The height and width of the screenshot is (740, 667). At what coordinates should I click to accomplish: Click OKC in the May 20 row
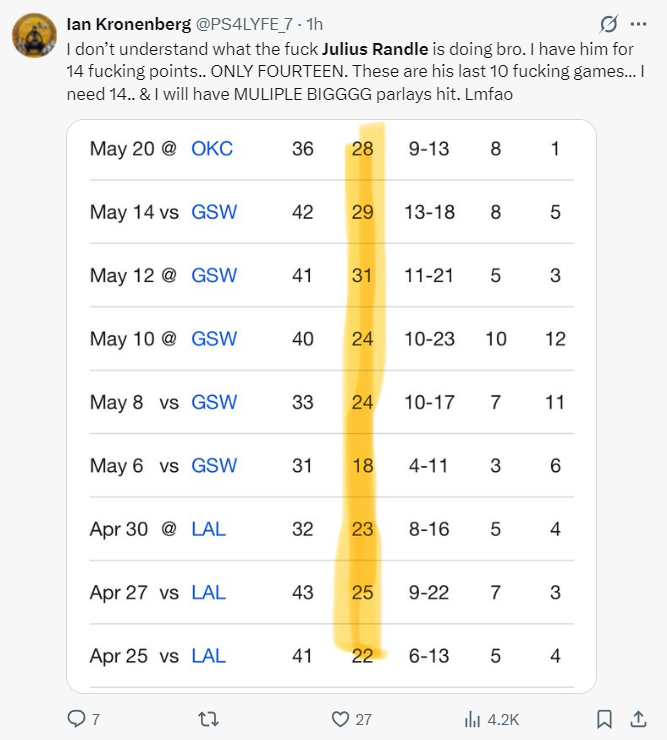pos(212,149)
